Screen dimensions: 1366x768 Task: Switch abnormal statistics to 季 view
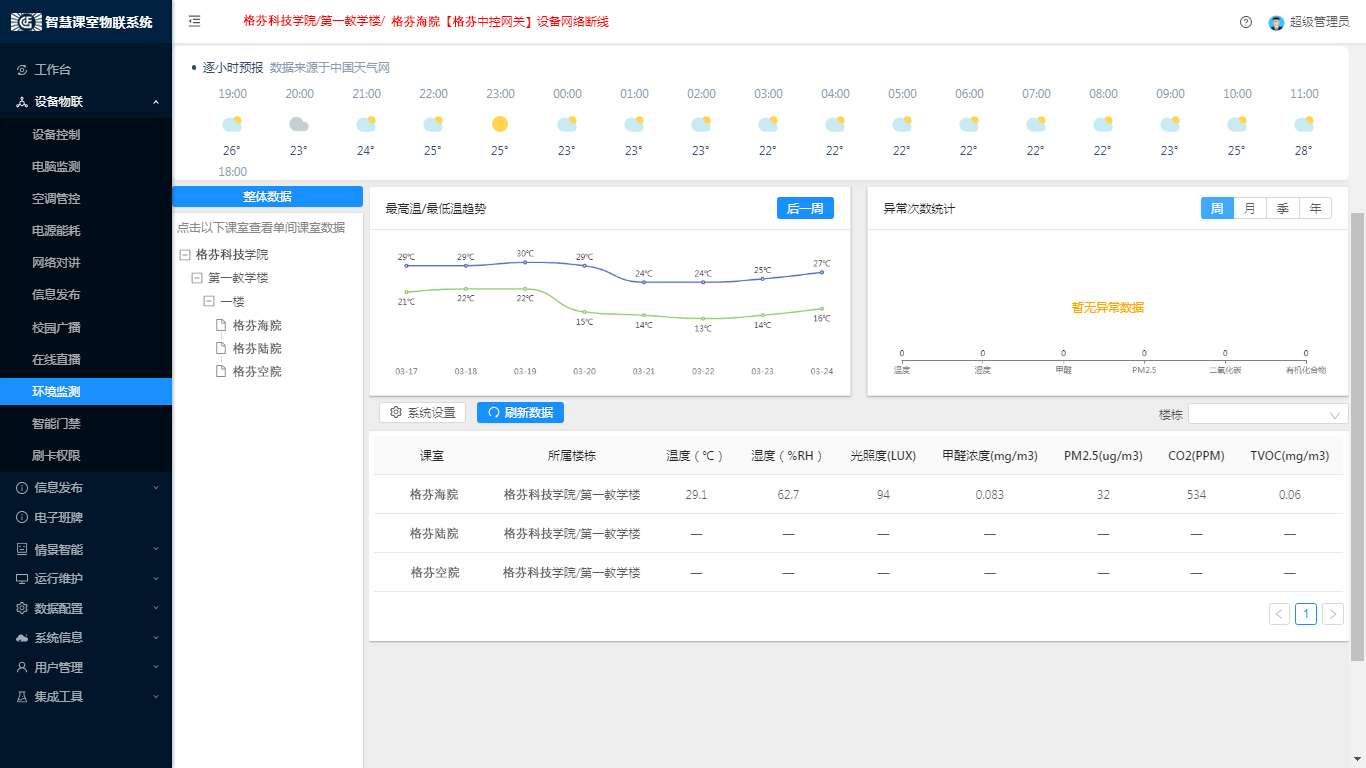point(1282,208)
